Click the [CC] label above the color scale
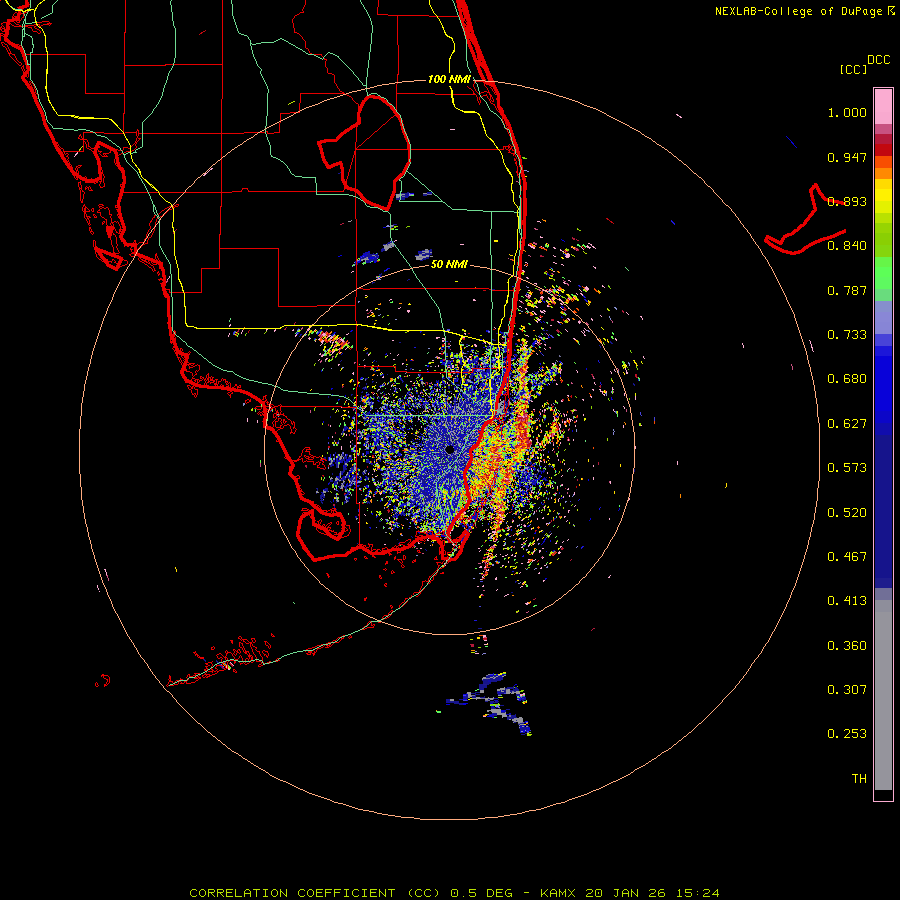The width and height of the screenshot is (900, 900). tap(853, 69)
